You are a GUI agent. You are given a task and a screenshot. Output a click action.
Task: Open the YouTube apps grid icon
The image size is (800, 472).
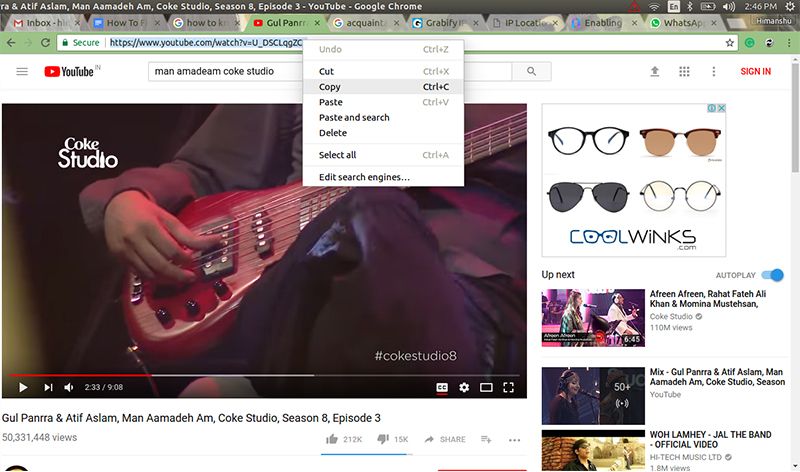click(684, 71)
